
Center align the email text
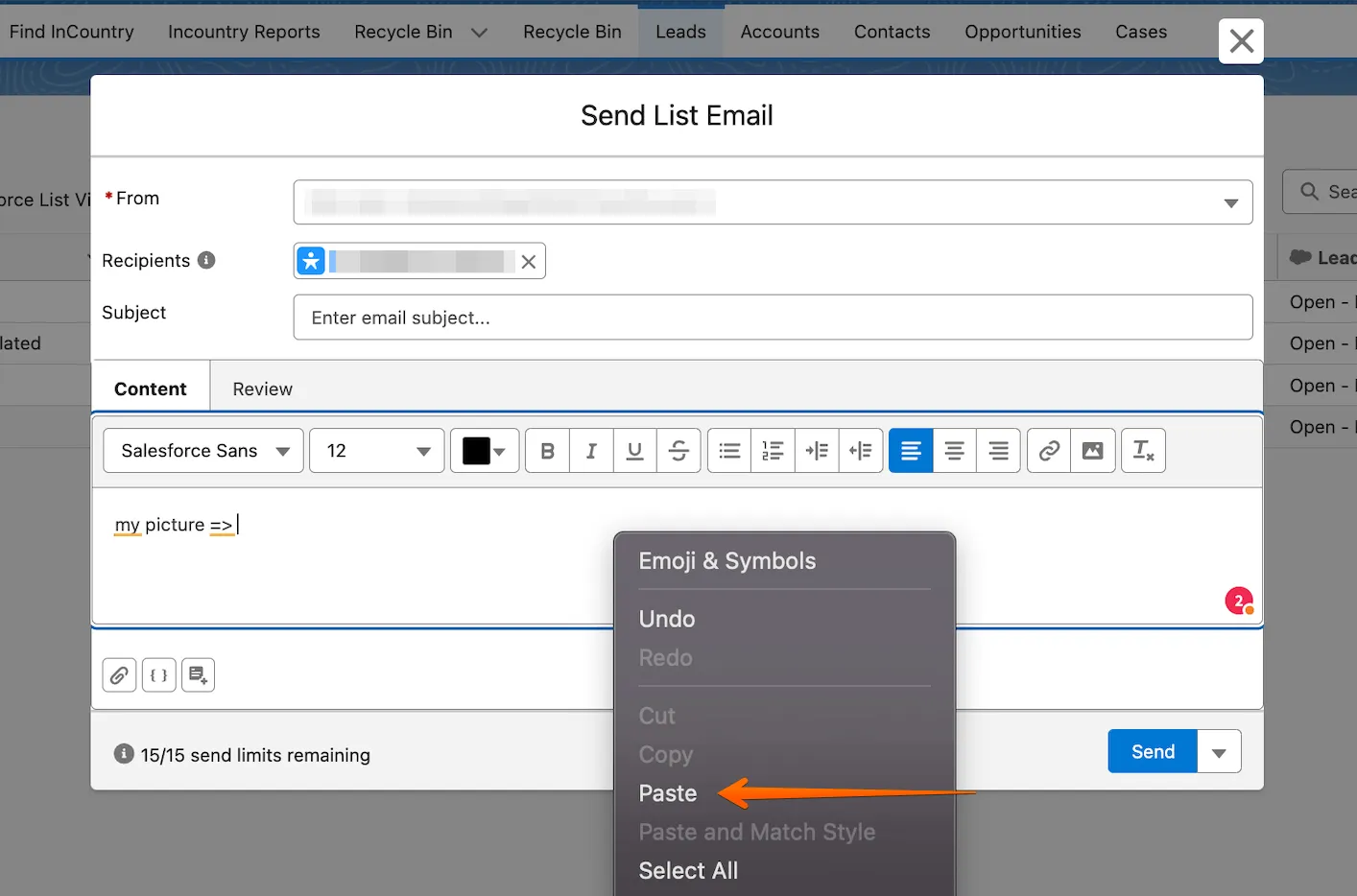coord(954,451)
